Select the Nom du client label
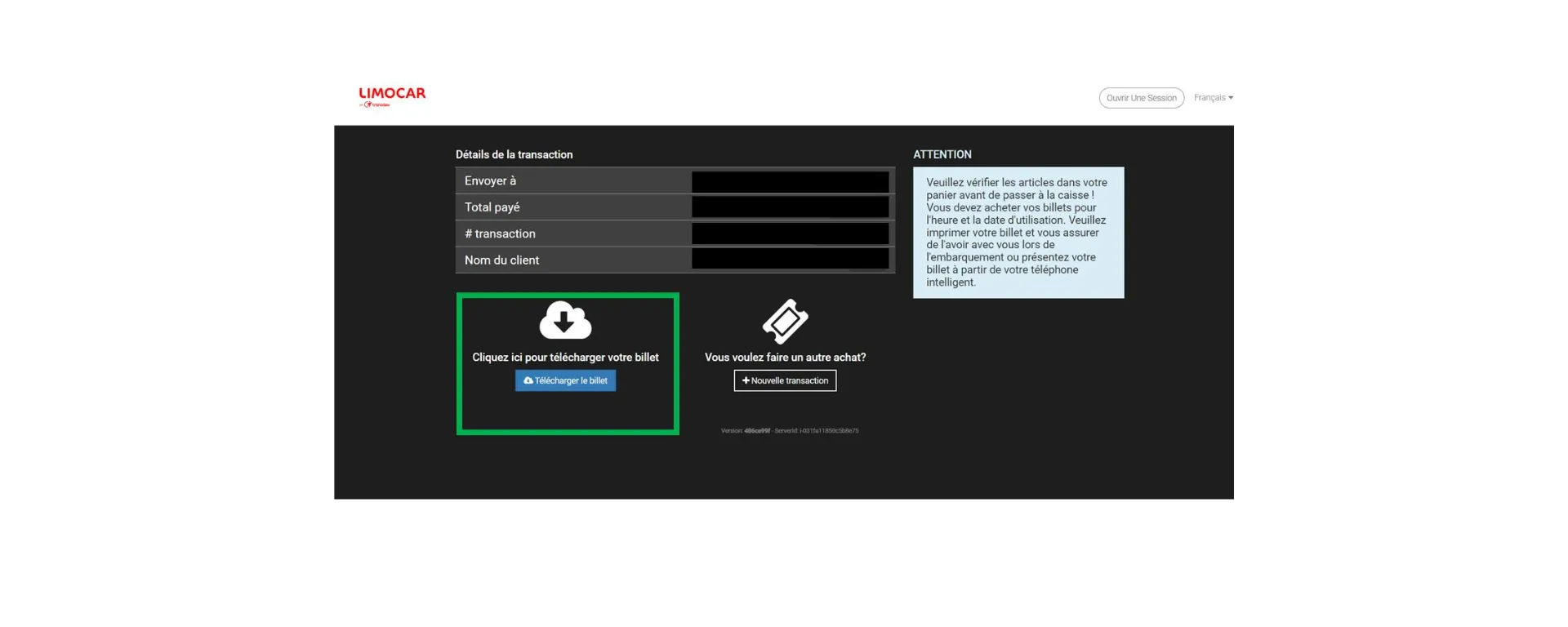1568x627 pixels. click(x=501, y=260)
